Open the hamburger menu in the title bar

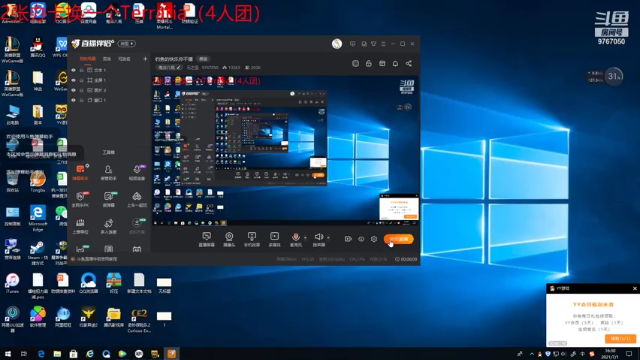(383, 44)
